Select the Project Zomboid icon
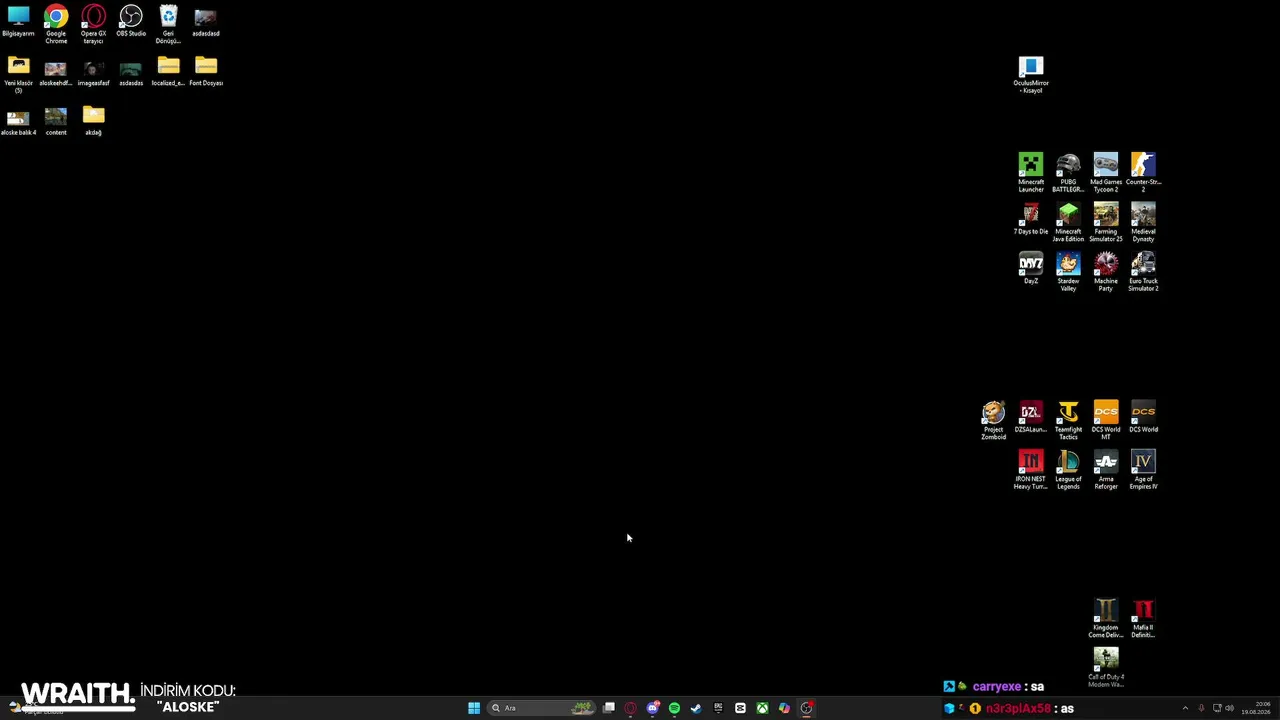 coord(993,420)
